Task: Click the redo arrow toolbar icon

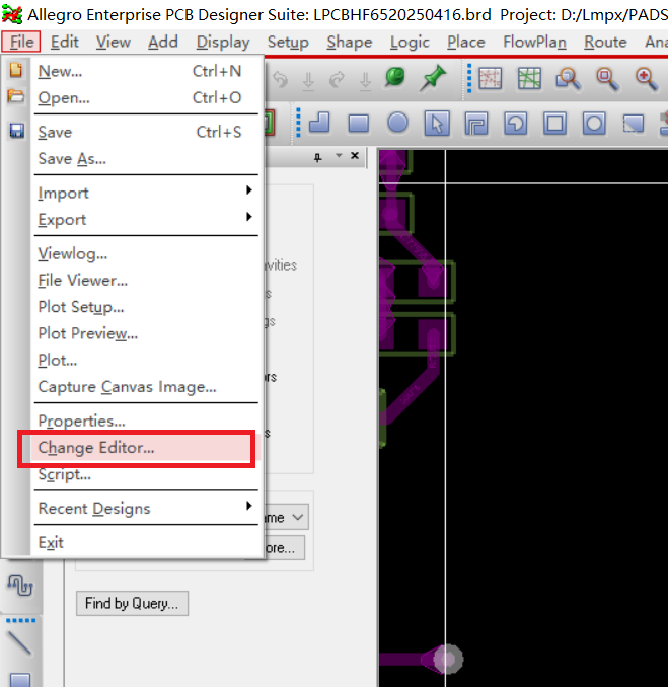Action: click(x=336, y=79)
